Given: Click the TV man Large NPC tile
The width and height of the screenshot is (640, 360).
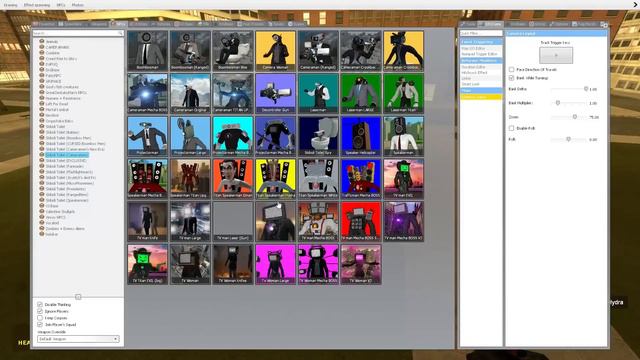Looking at the screenshot, I should point(190,222).
